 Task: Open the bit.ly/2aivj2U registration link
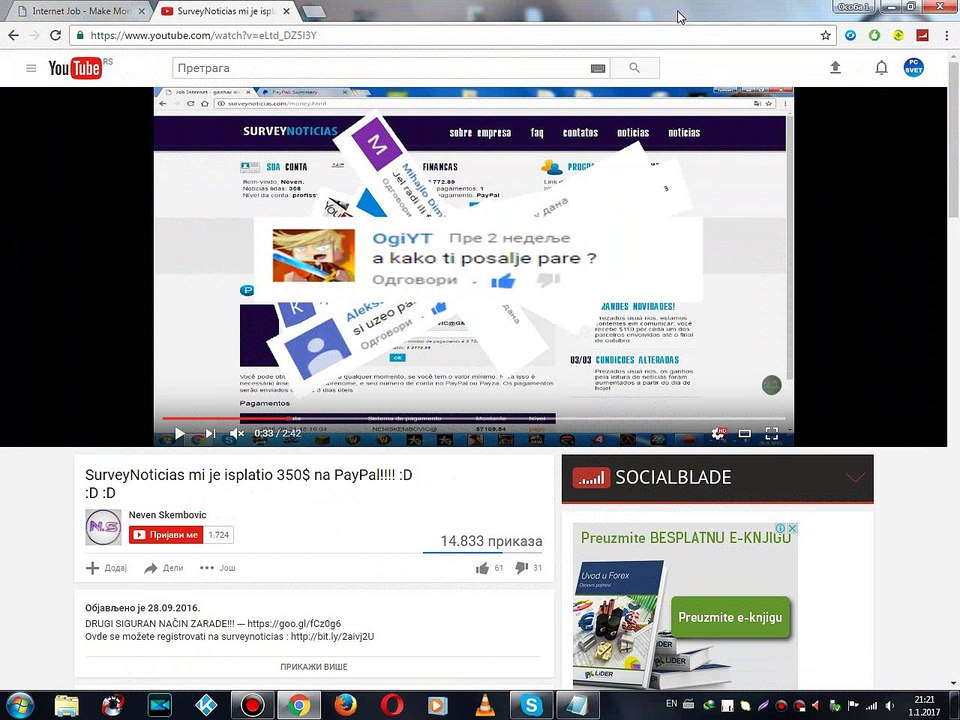(x=332, y=637)
